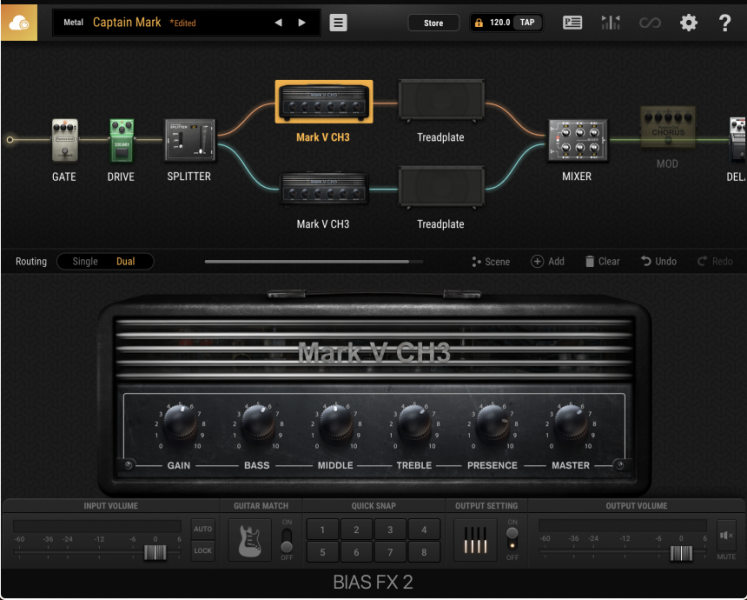Select the SPLITTER module
This screenshot has height=600, width=747.
[189, 140]
